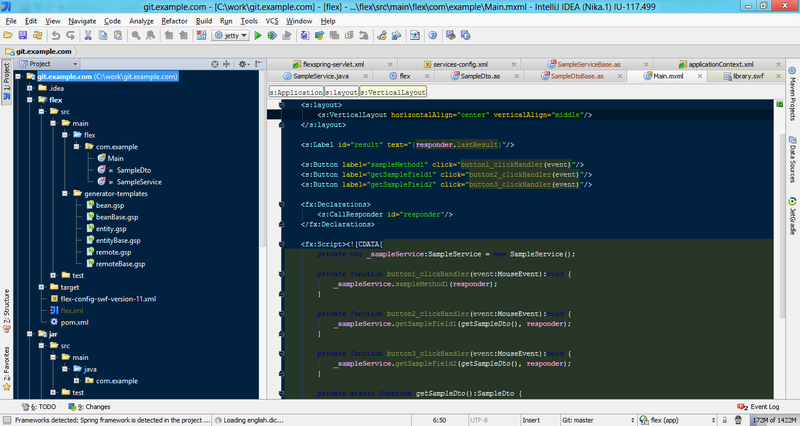Click the Back navigation arrow icon
This screenshot has height=426, width=800.
pos(169,35)
